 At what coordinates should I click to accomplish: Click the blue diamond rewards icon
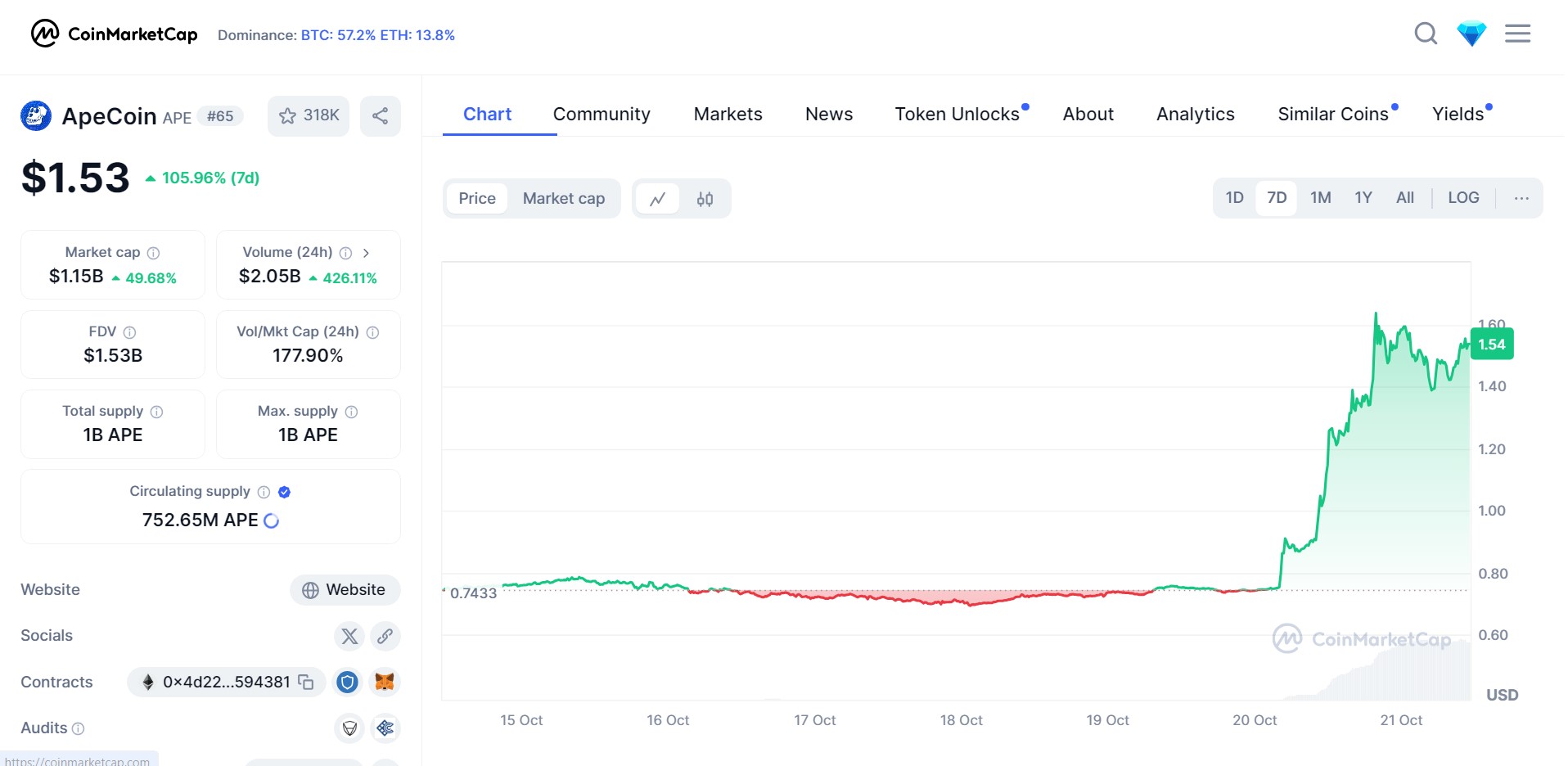pyautogui.click(x=1471, y=34)
